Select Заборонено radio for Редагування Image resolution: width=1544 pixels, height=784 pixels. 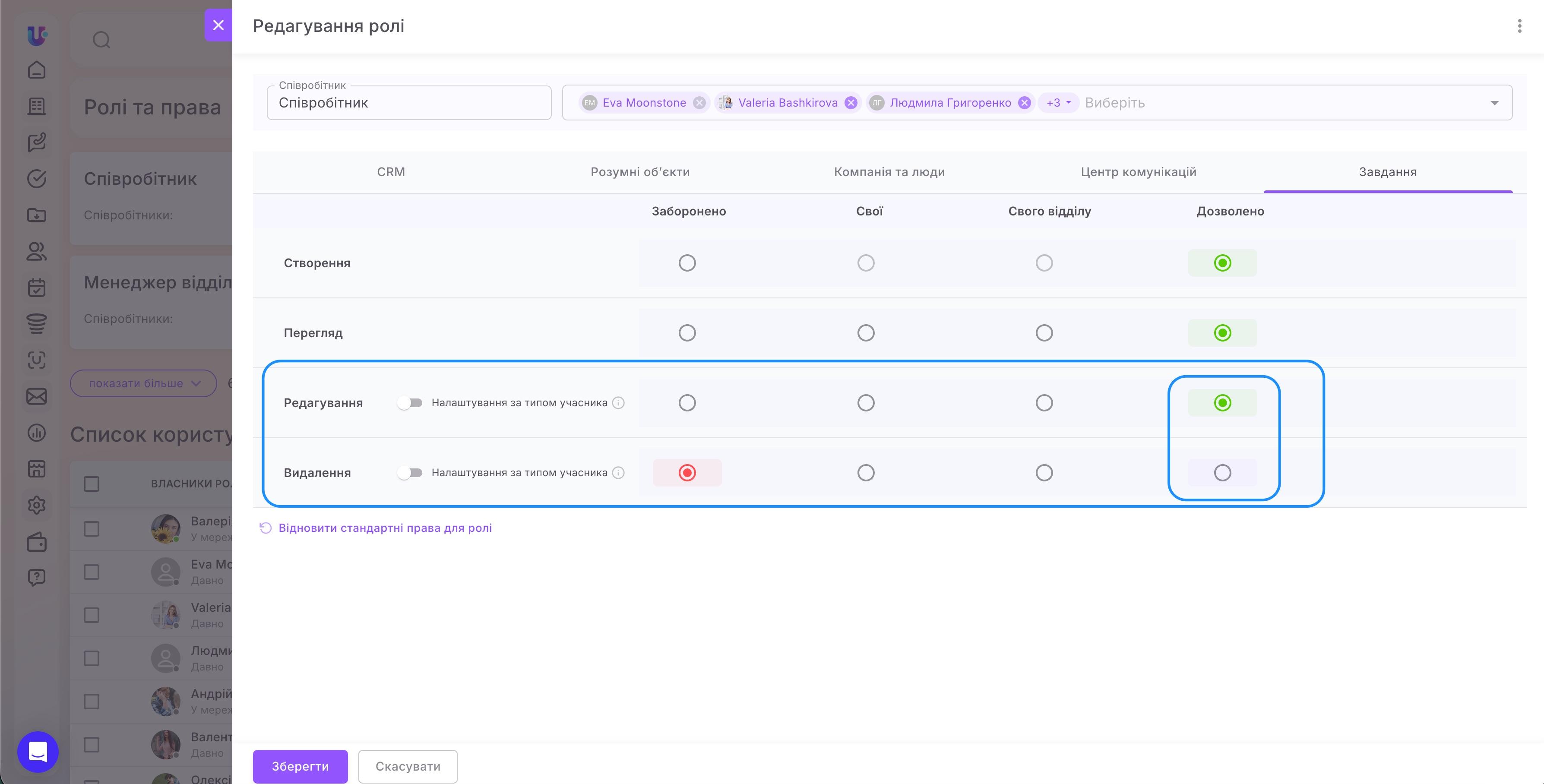click(x=687, y=403)
